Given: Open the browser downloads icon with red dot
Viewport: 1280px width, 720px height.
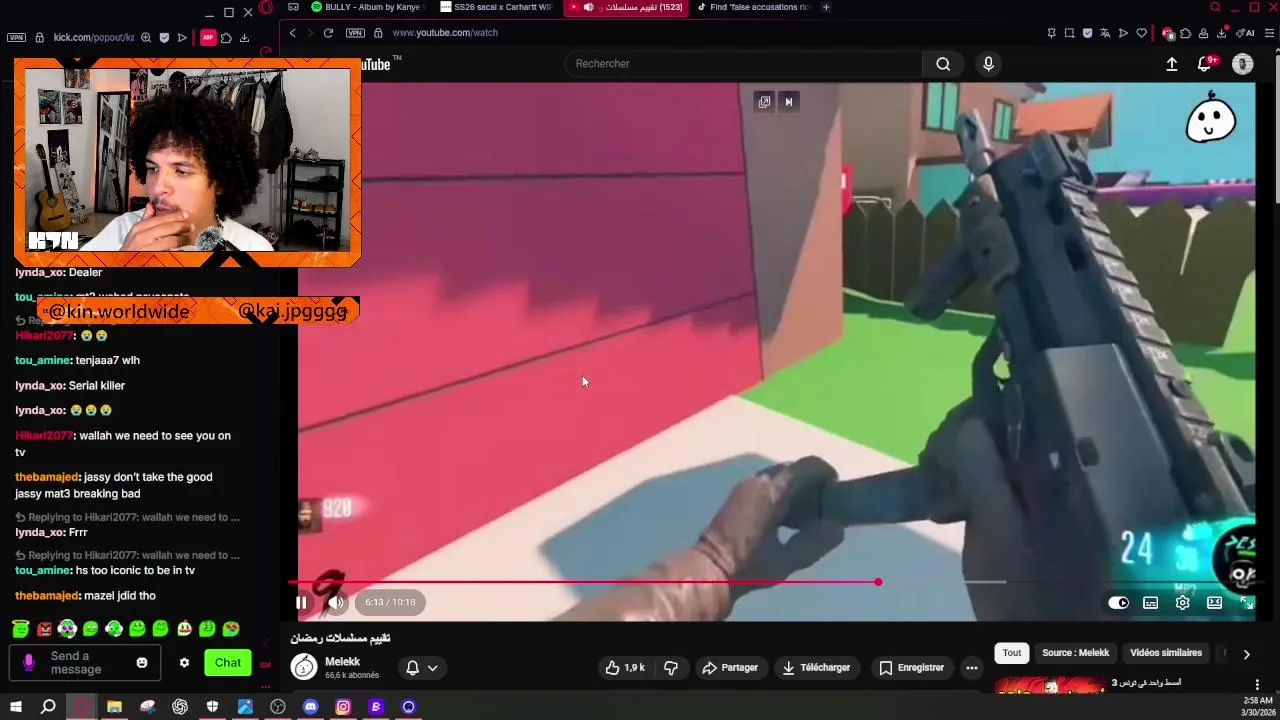Looking at the screenshot, I should pyautogui.click(x=1221, y=33).
